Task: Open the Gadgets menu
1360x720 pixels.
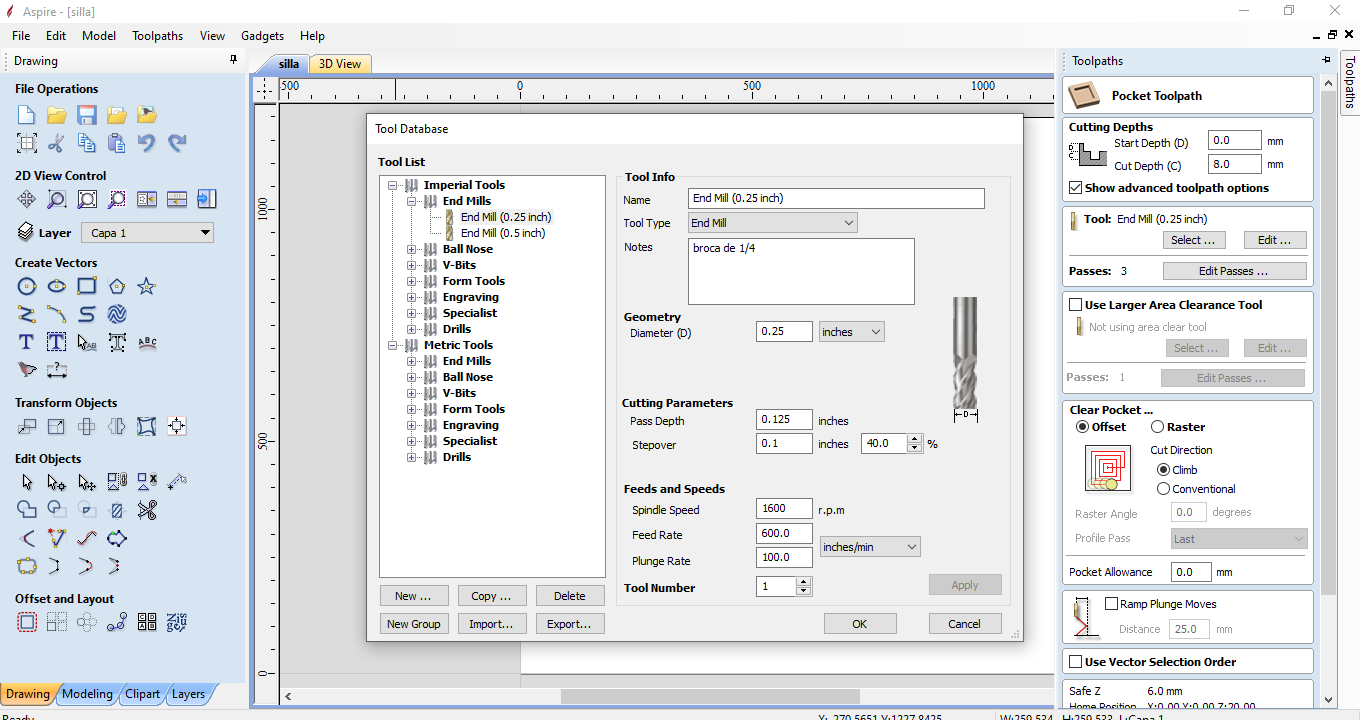Action: tap(263, 35)
